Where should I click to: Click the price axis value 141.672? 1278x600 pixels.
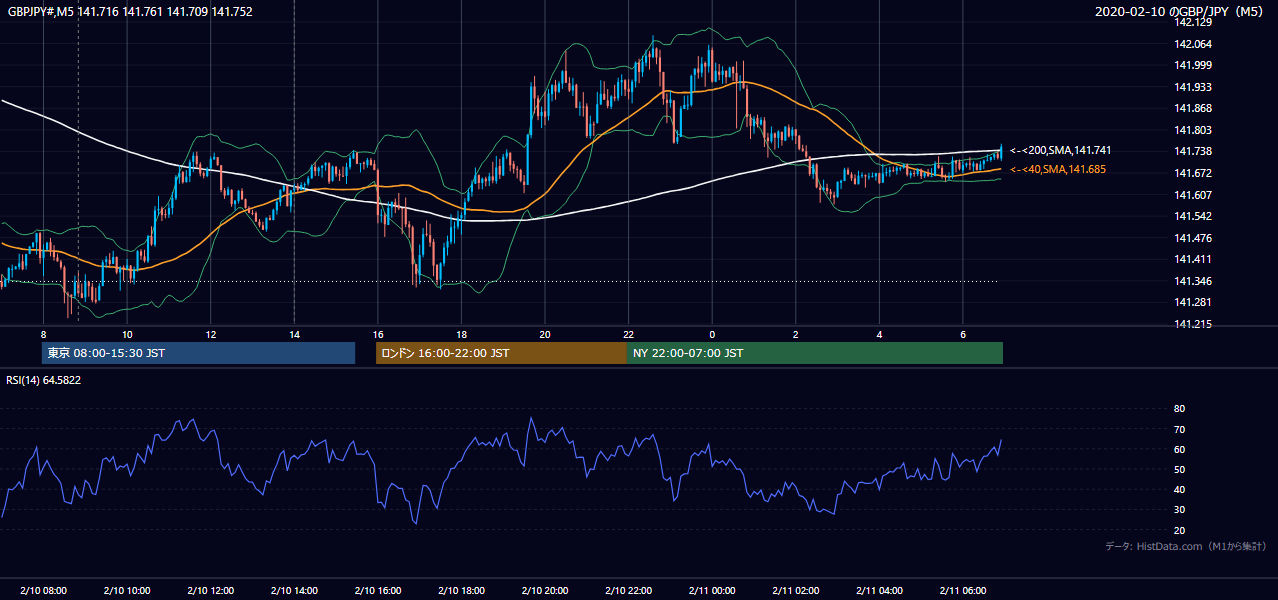tap(1193, 173)
